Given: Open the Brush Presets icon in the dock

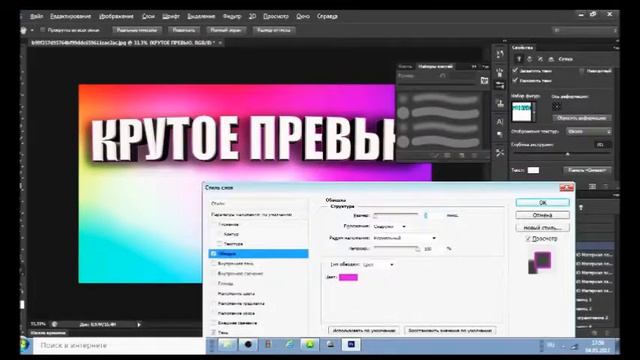Looking at the screenshot, I should pos(500,85).
